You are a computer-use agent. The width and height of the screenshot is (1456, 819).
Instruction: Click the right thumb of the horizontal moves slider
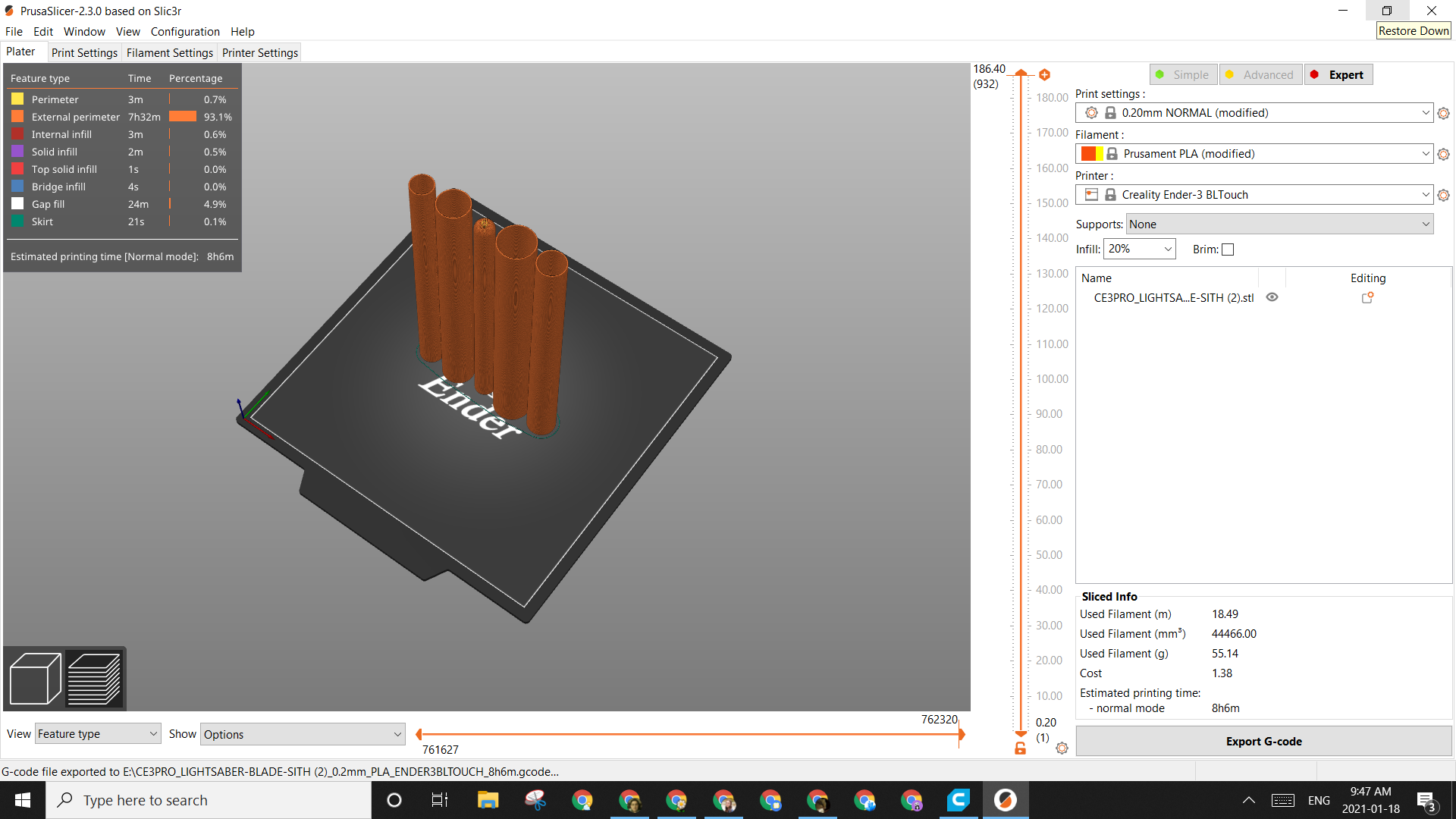tap(961, 734)
